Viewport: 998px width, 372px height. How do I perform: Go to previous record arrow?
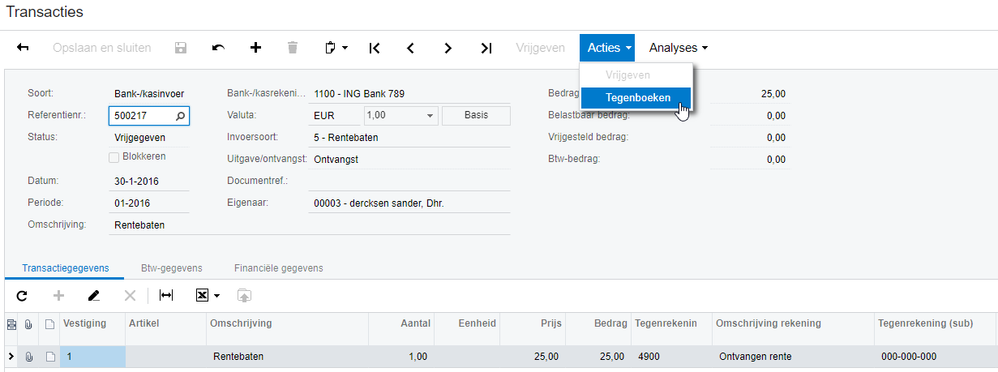pyautogui.click(x=411, y=48)
